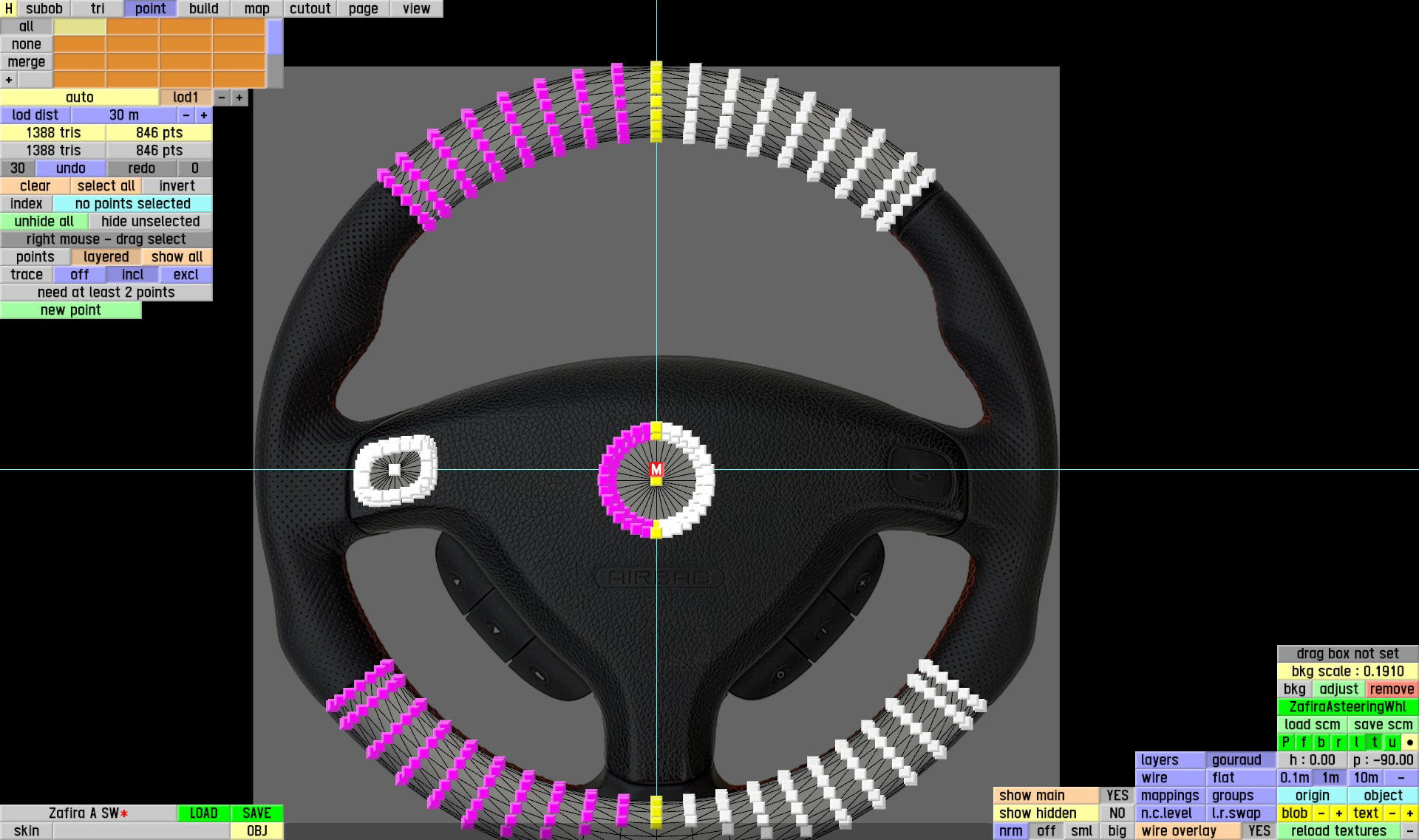This screenshot has height=840, width=1419.
Task: Decrease text size with its minus button
Action: coord(1392,813)
